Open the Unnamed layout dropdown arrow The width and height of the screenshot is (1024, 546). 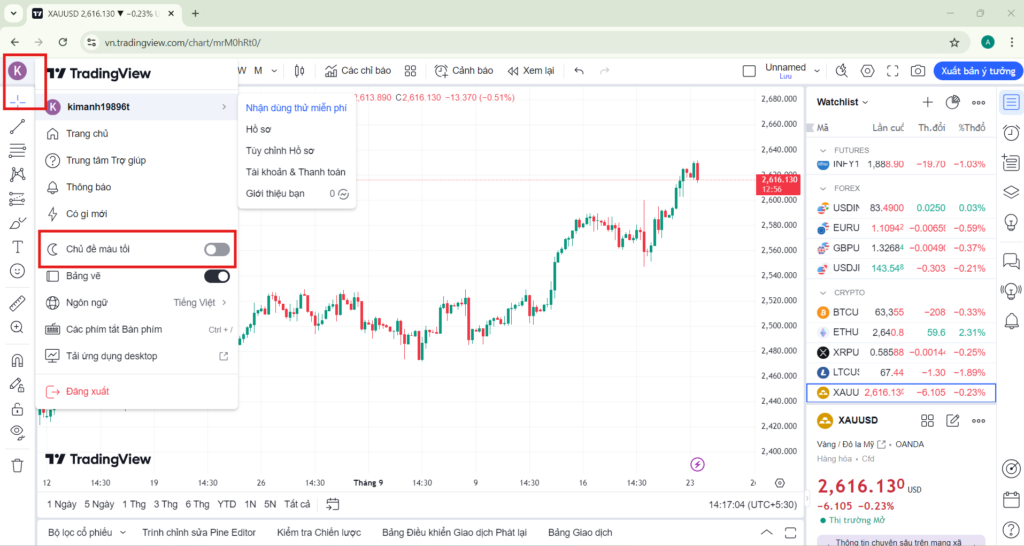point(816,71)
